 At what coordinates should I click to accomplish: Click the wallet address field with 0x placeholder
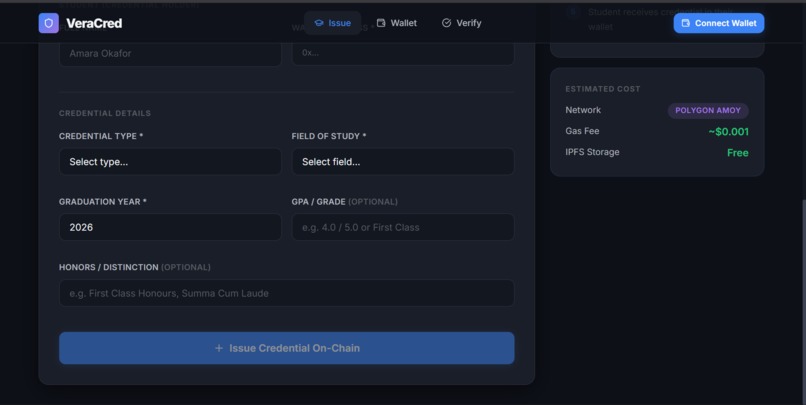coord(403,53)
